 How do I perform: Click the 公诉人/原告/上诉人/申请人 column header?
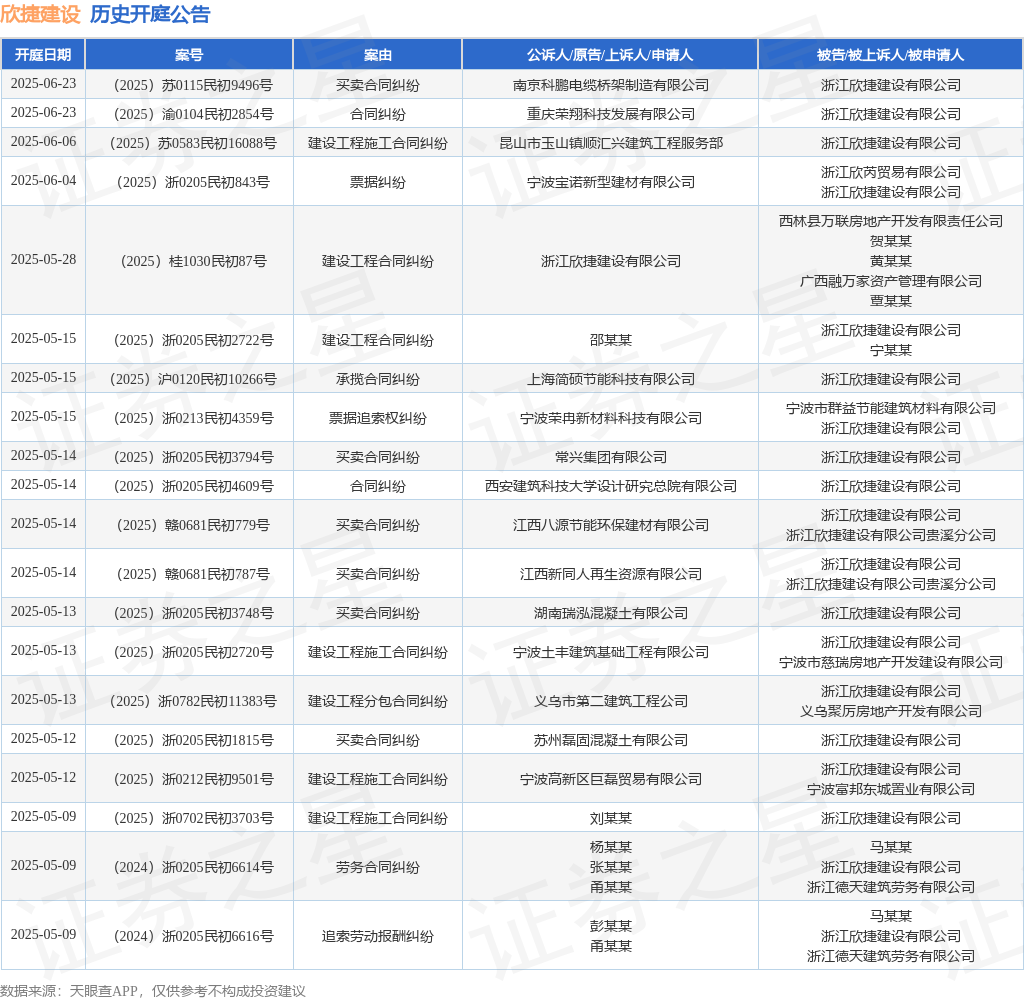pos(610,55)
